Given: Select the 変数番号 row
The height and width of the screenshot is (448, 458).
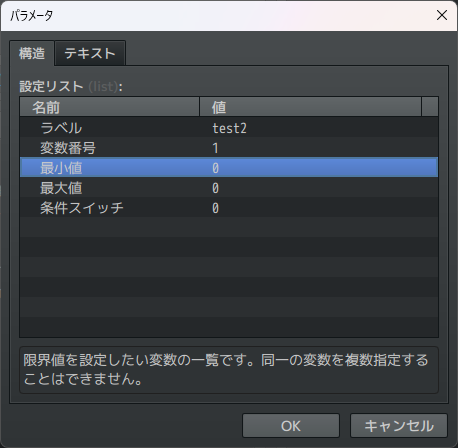Looking at the screenshot, I should 229,147.
